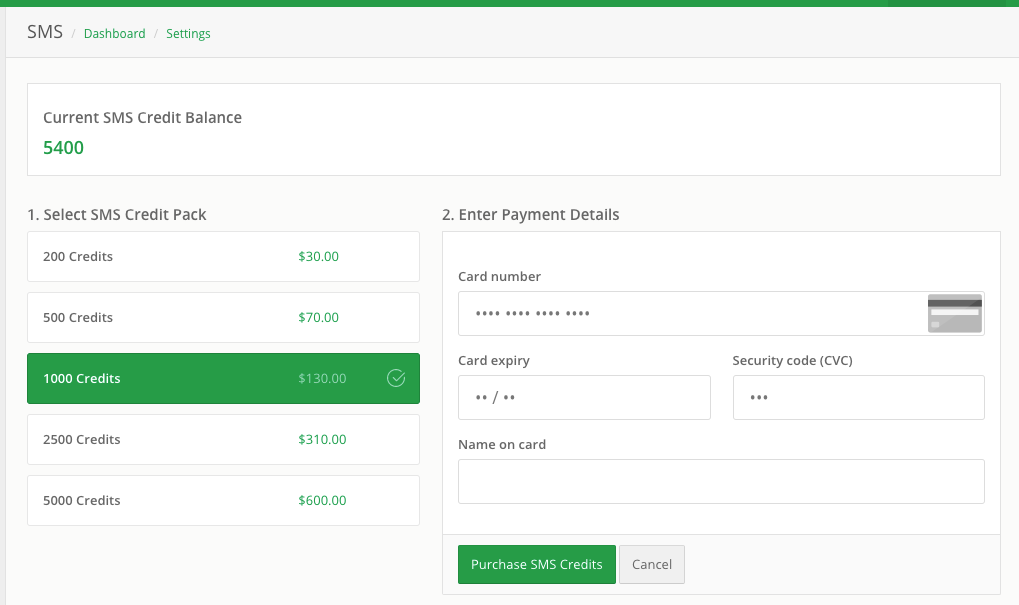The height and width of the screenshot is (605, 1019).
Task: Click the $70.00 price text
Action: (318, 318)
